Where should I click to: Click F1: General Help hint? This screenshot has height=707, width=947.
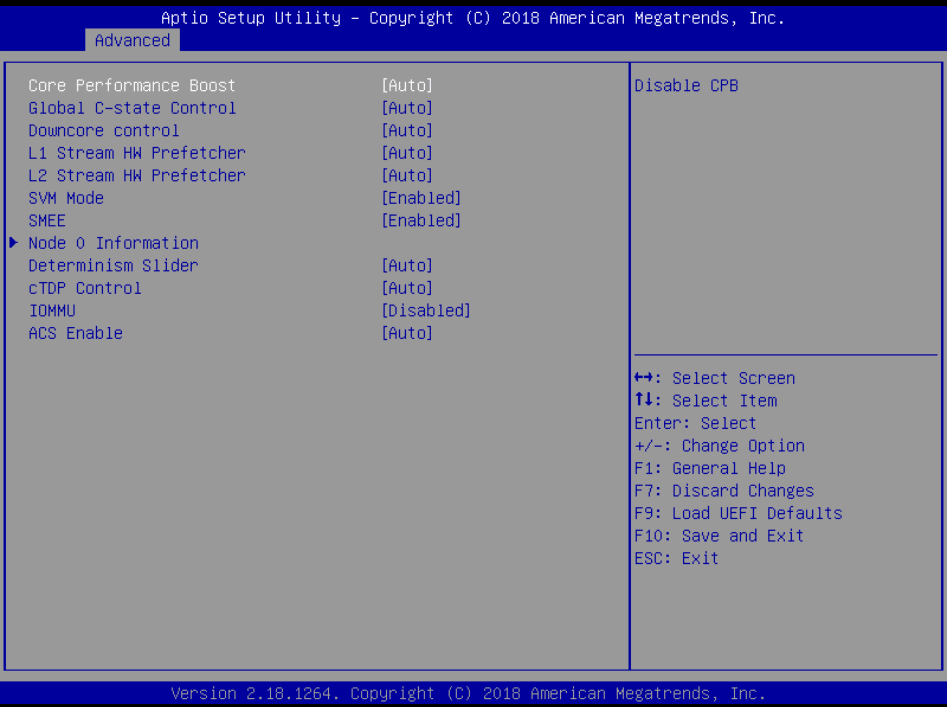pyautogui.click(x=710, y=469)
